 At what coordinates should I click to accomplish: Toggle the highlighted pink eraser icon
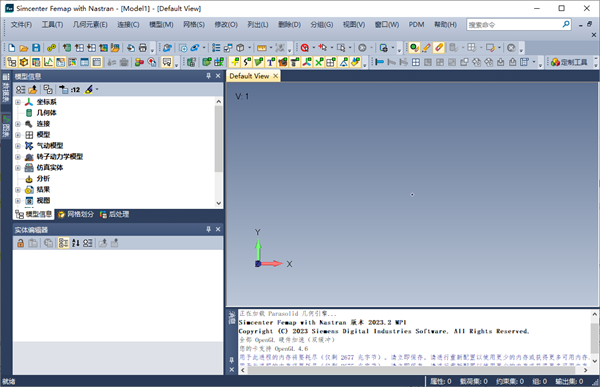click(439, 48)
